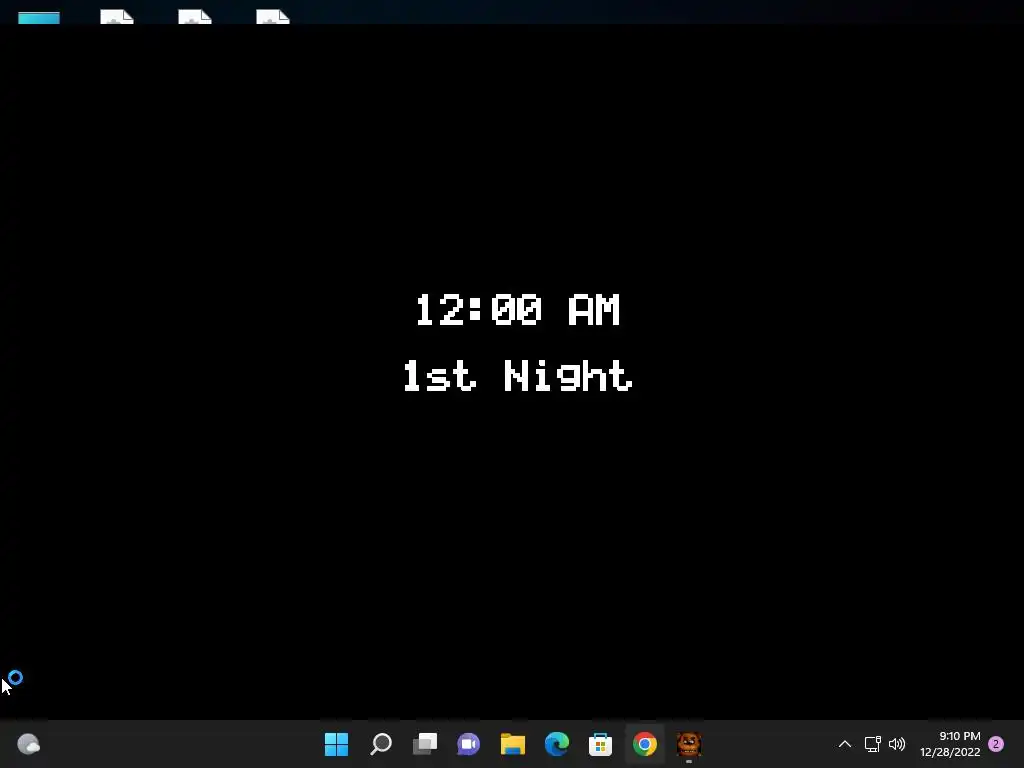The width and height of the screenshot is (1024, 768).
Task: Open Microsoft Store from taskbar
Action: pyautogui.click(x=600, y=744)
